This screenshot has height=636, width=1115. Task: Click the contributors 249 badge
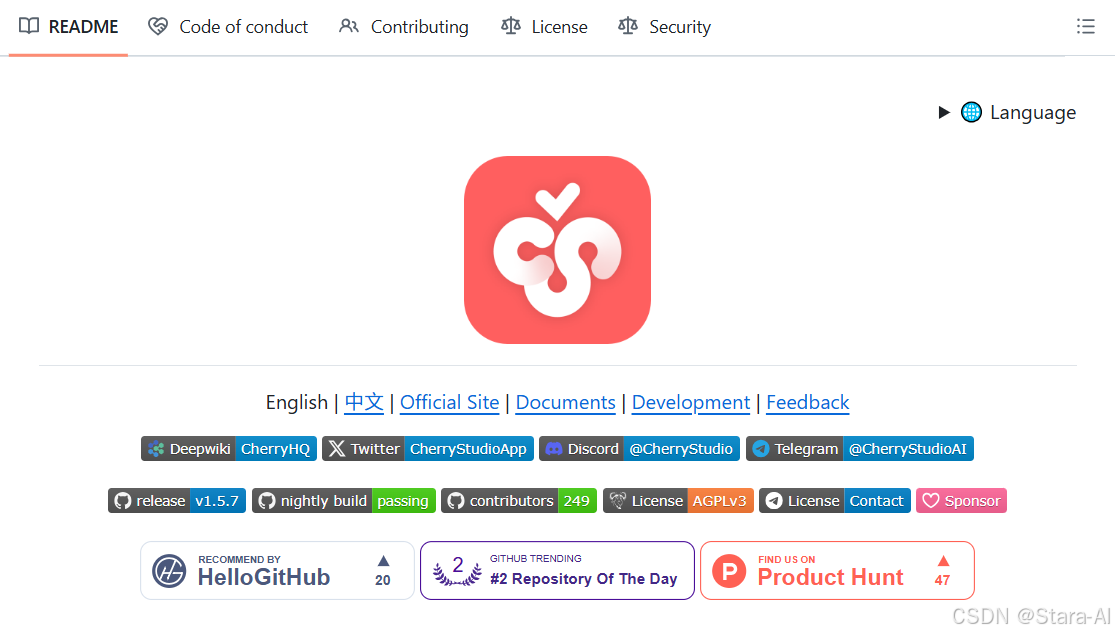(519, 501)
